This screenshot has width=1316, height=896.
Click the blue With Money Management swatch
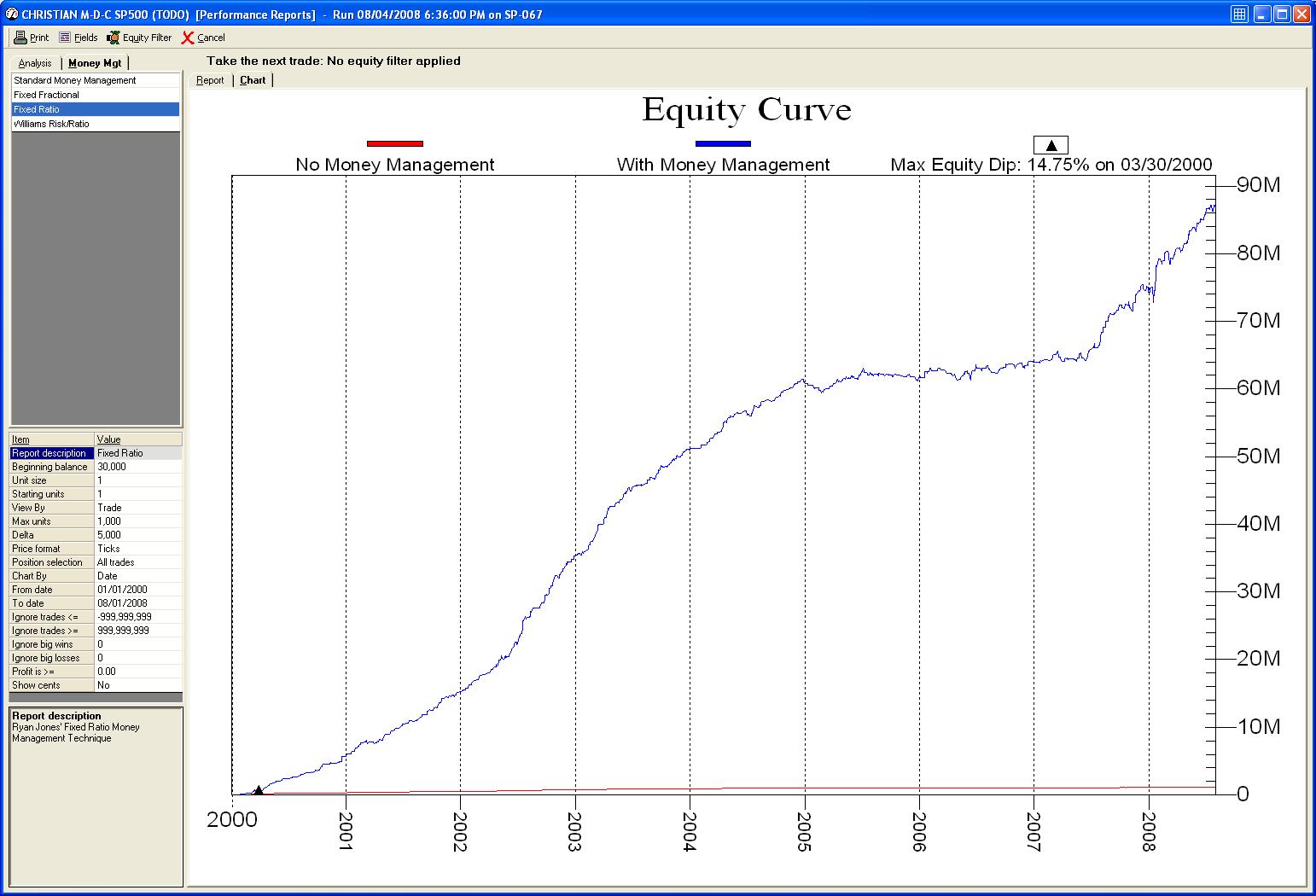(723, 143)
